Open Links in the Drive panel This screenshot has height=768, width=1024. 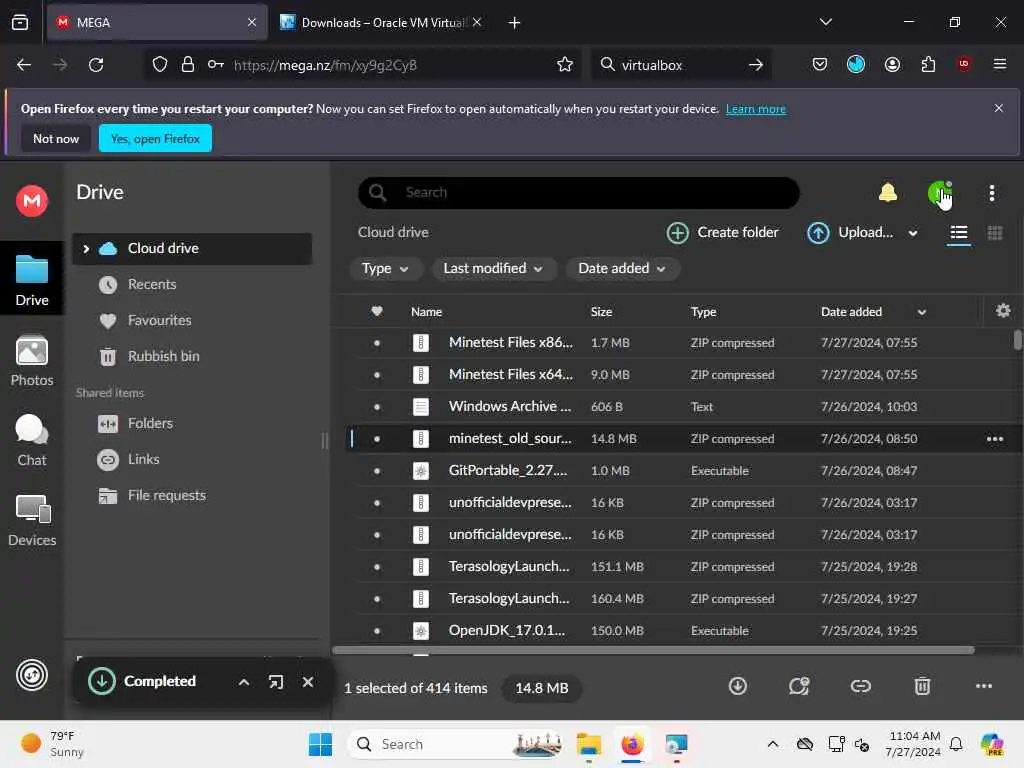click(x=192, y=459)
